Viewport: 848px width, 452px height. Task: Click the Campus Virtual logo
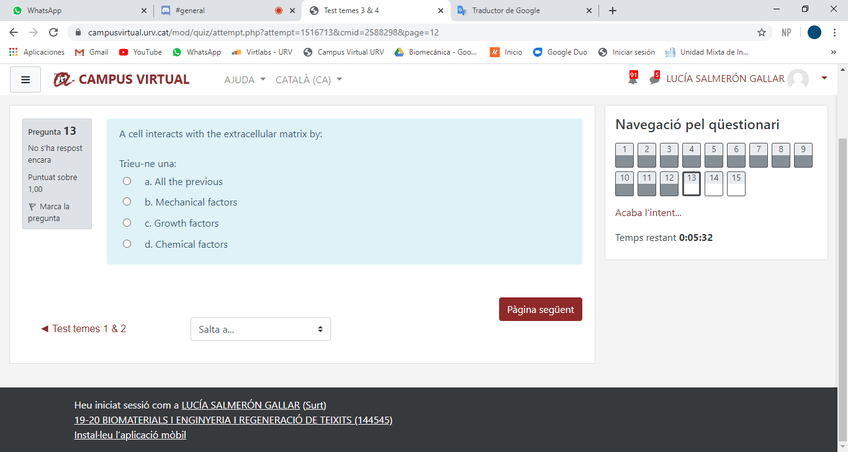click(x=121, y=79)
